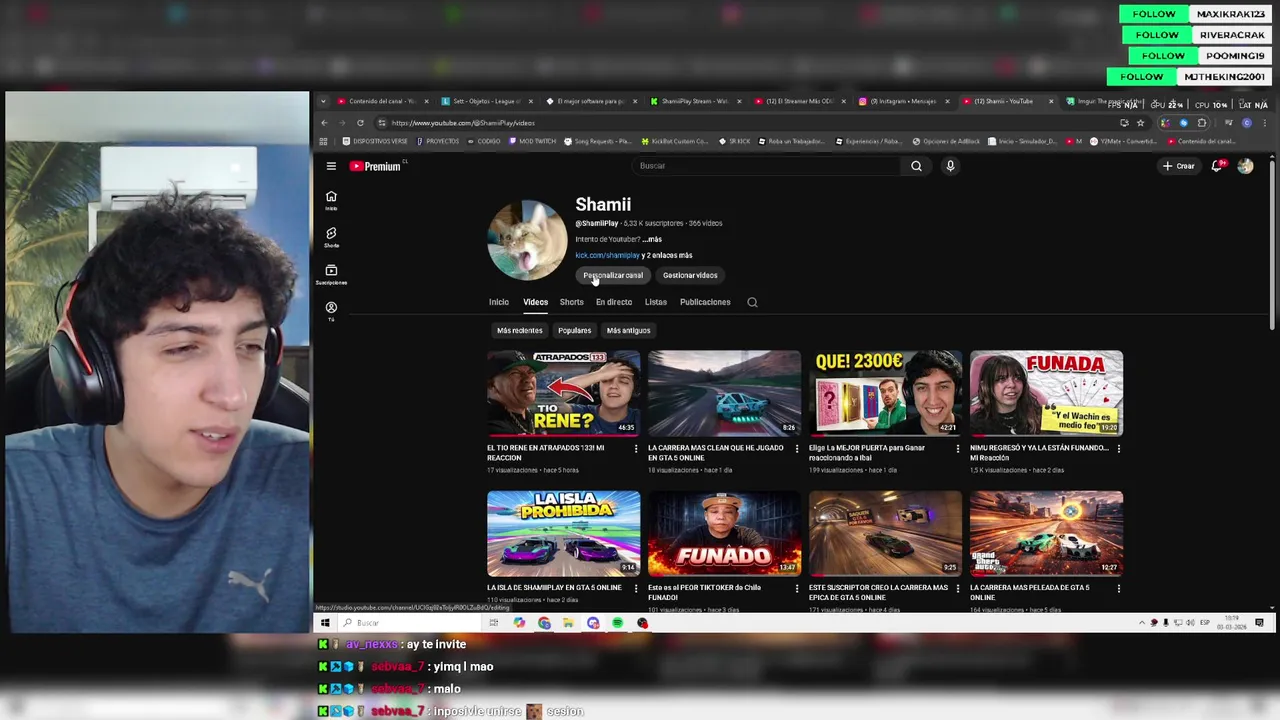Open Spotify from the taskbar
1280x720 pixels.
pos(617,623)
